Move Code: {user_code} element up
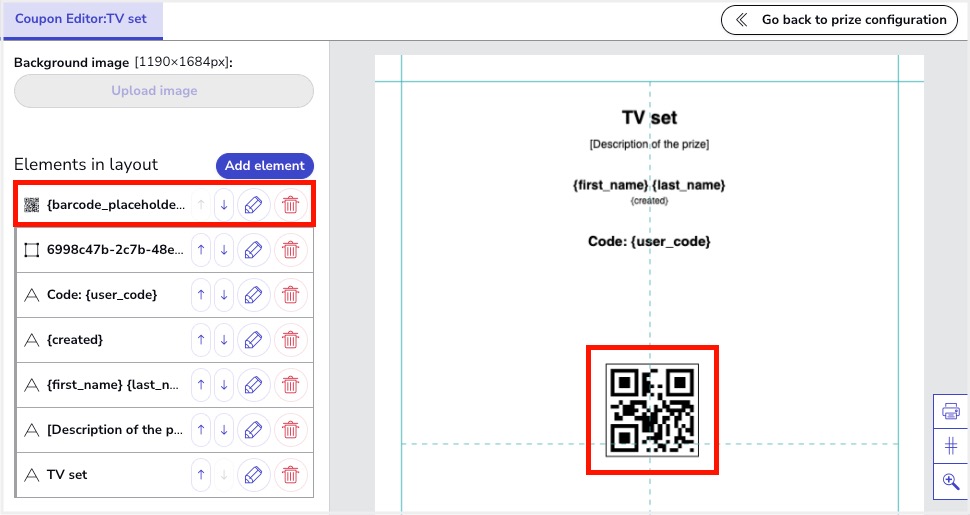This screenshot has height=515, width=970. (x=201, y=295)
